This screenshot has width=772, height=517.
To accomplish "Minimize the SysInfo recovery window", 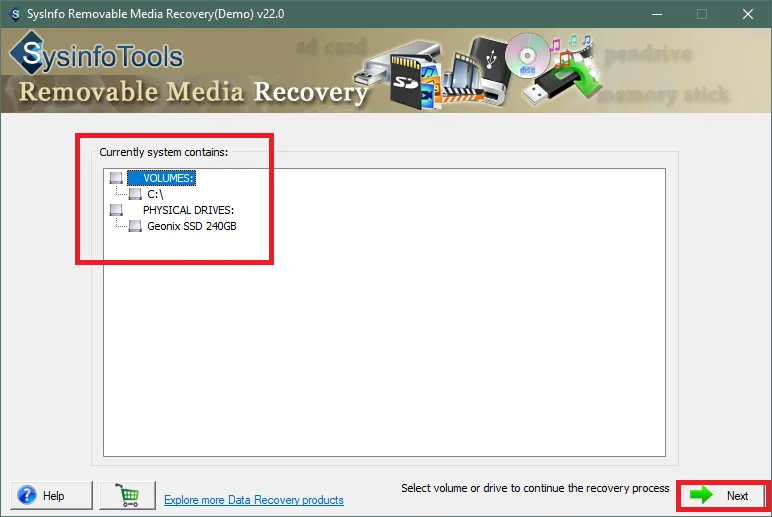I will pos(656,14).
